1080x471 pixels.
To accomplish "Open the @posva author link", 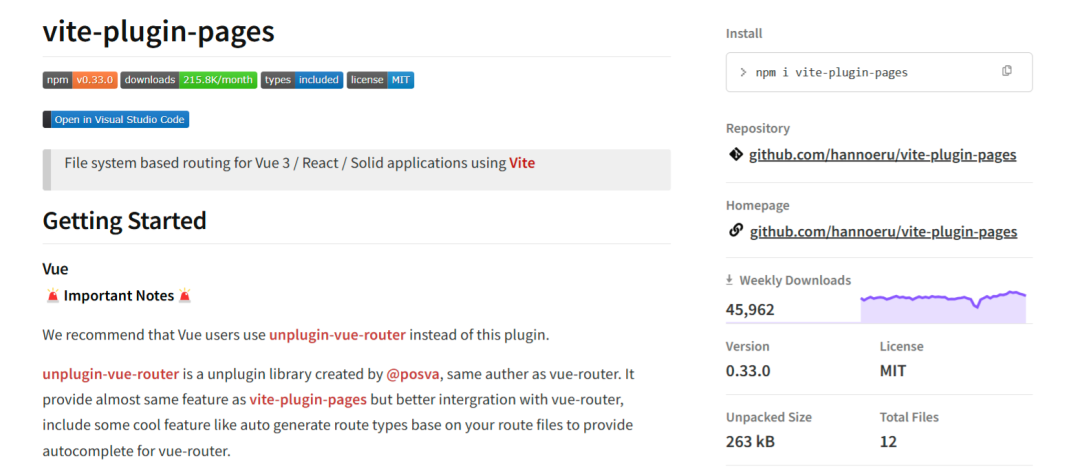I will click(413, 374).
